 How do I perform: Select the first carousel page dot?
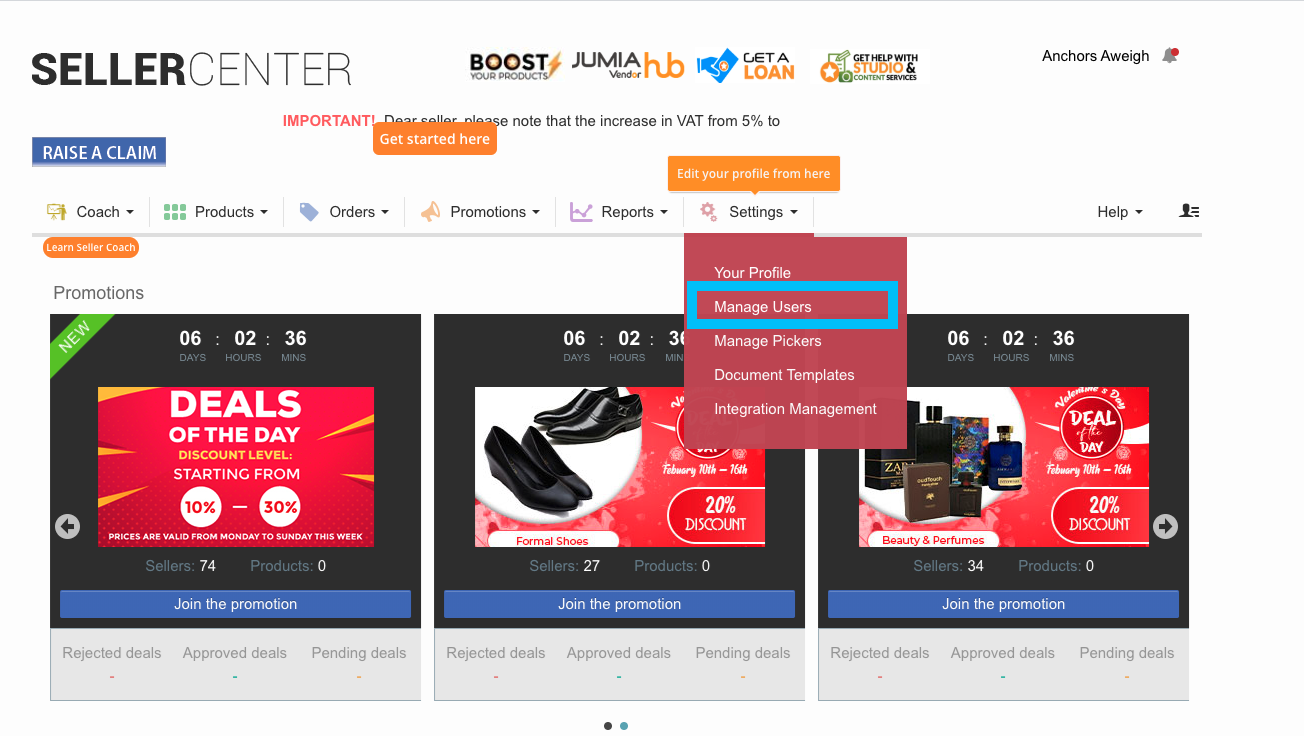pos(608,726)
